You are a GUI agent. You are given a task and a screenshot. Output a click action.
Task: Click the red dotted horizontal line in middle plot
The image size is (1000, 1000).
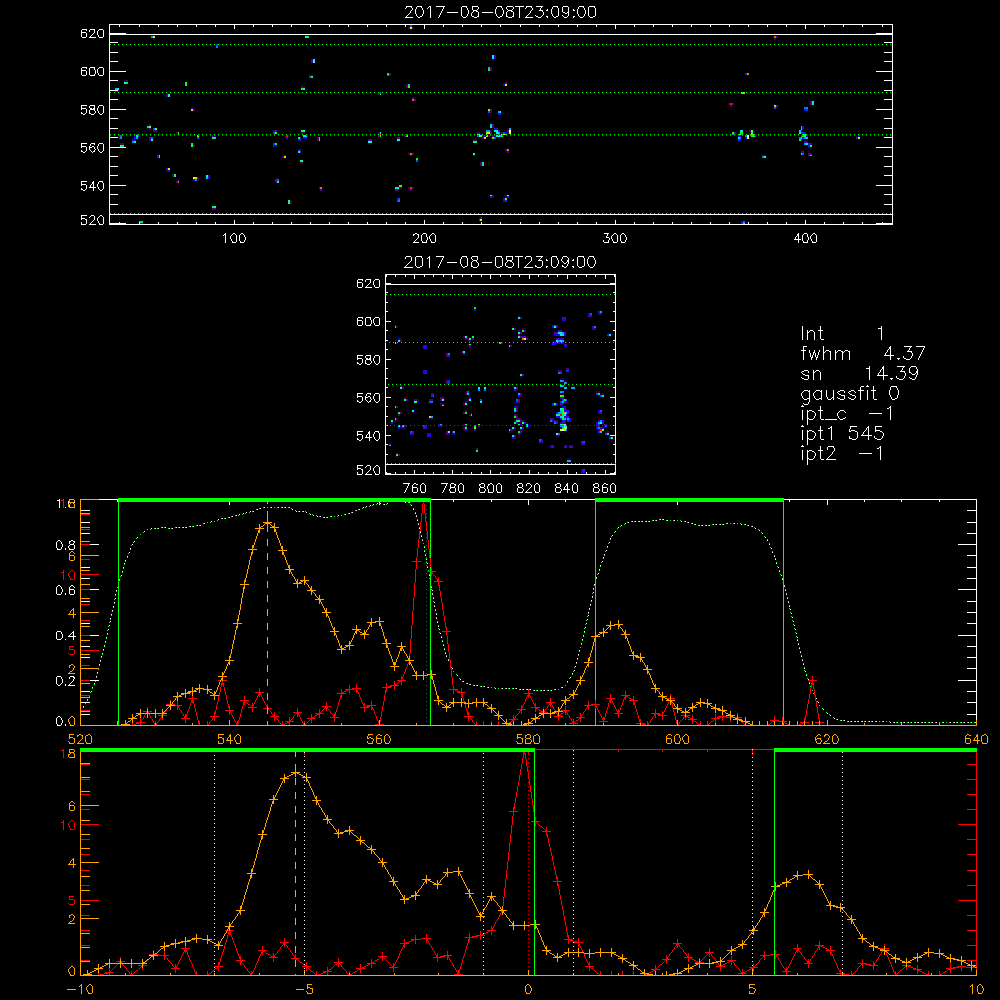(x=501, y=425)
